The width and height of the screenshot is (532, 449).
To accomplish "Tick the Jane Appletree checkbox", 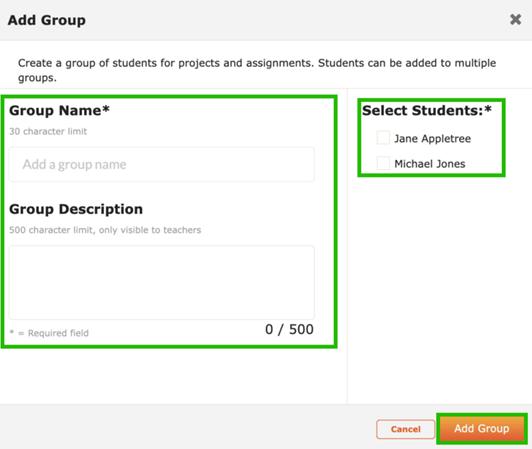I will pos(383,138).
